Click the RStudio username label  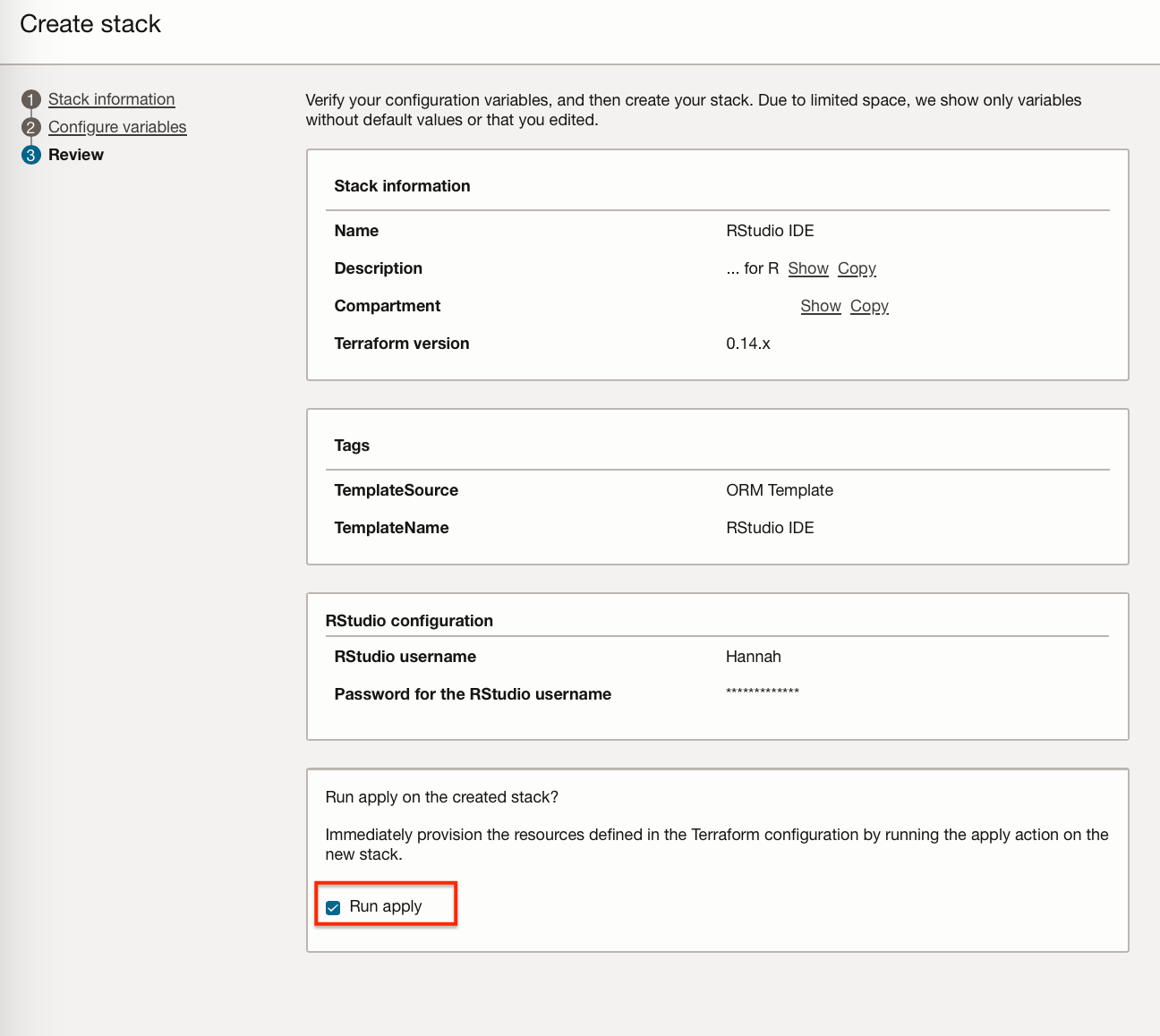(405, 657)
